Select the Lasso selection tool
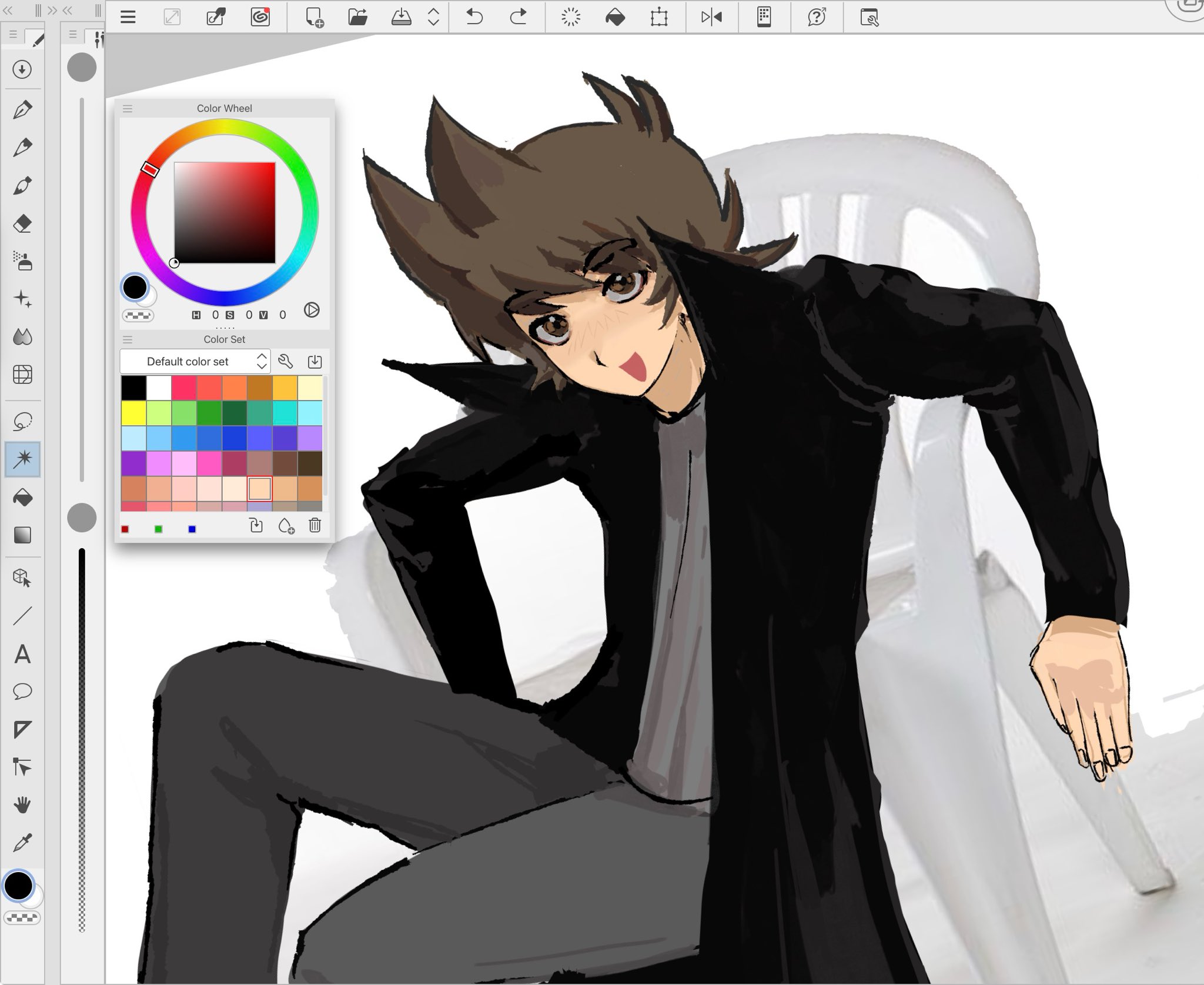 (22, 421)
